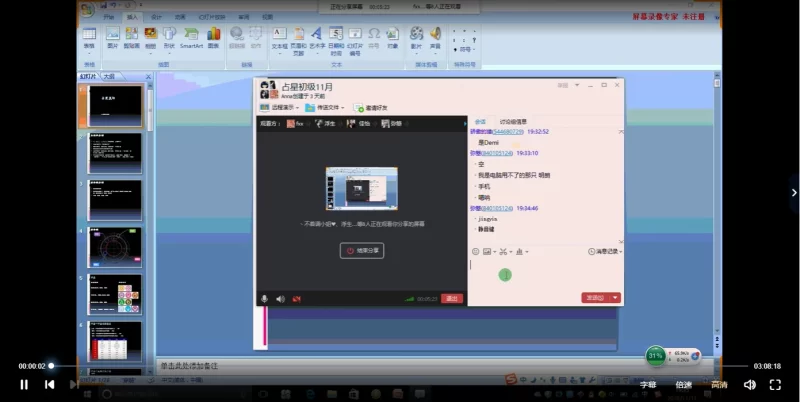Click the next arrow on right edge
The height and width of the screenshot is (402, 800).
(x=794, y=192)
